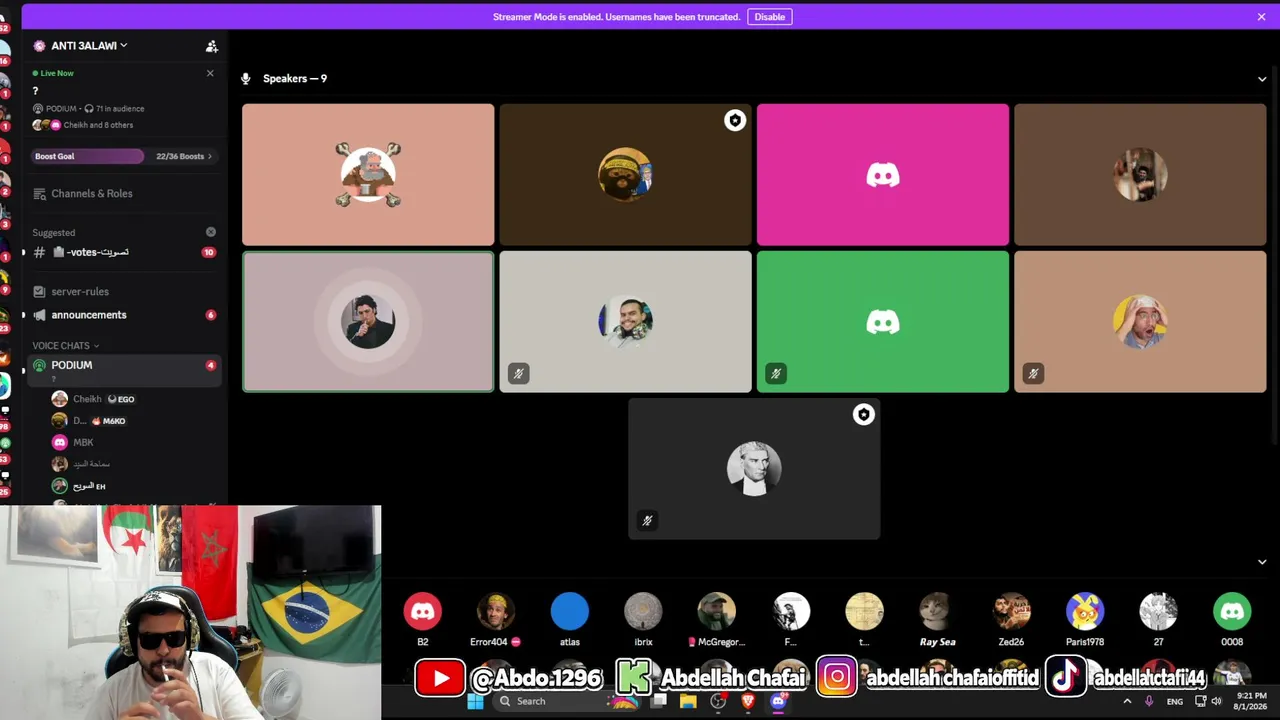Click audience member Zed26's avatar
Image resolution: width=1280 pixels, height=720 pixels.
pos(1011,612)
